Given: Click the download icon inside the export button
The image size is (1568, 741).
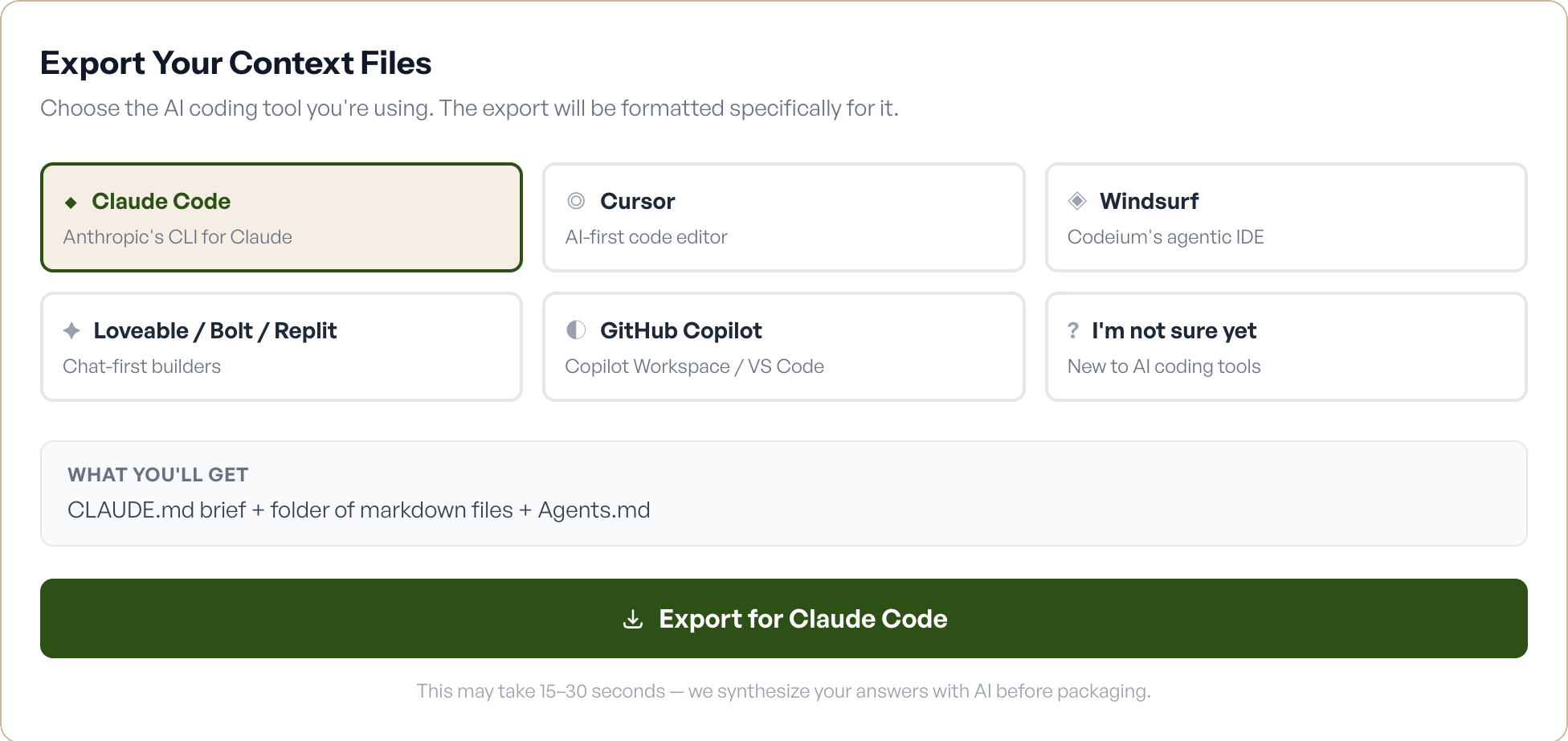Looking at the screenshot, I should tap(635, 619).
